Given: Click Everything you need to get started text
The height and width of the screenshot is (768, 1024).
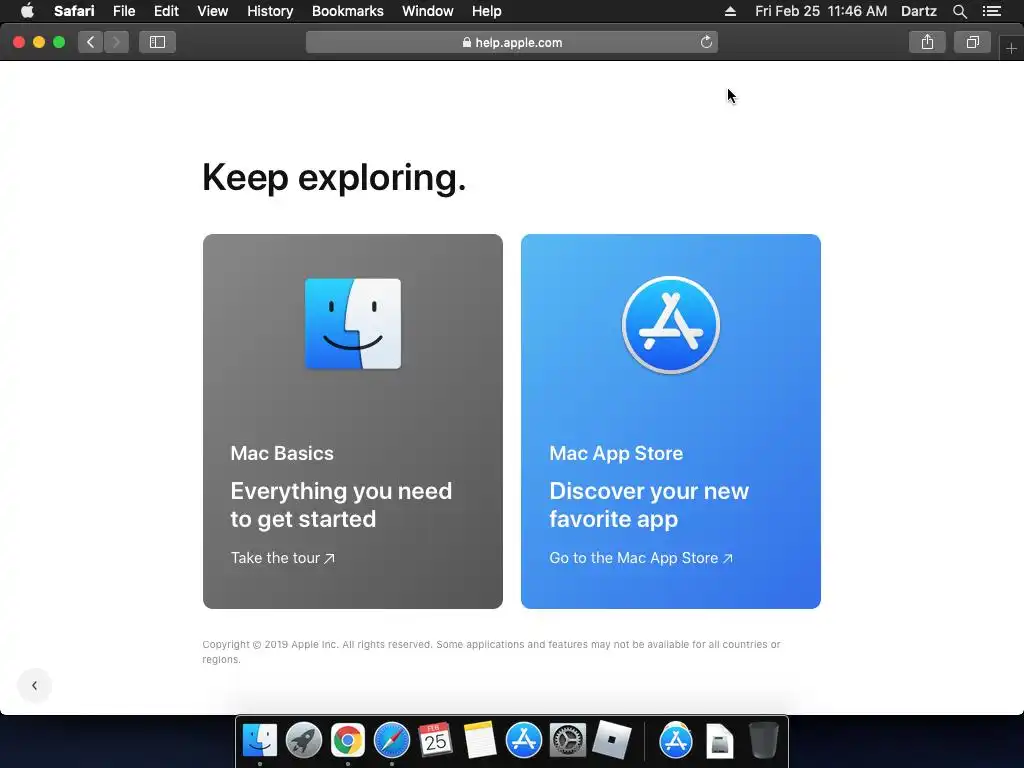Looking at the screenshot, I should (341, 505).
